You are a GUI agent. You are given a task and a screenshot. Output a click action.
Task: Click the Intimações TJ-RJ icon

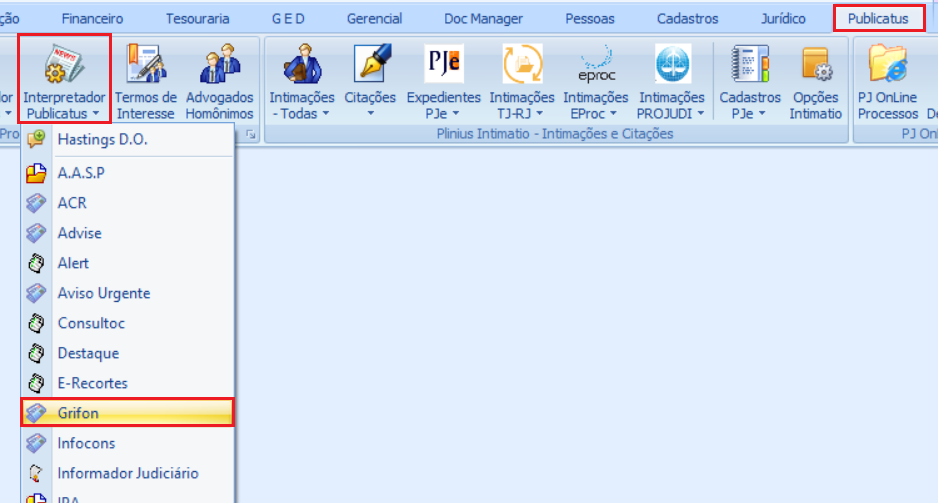(x=522, y=63)
